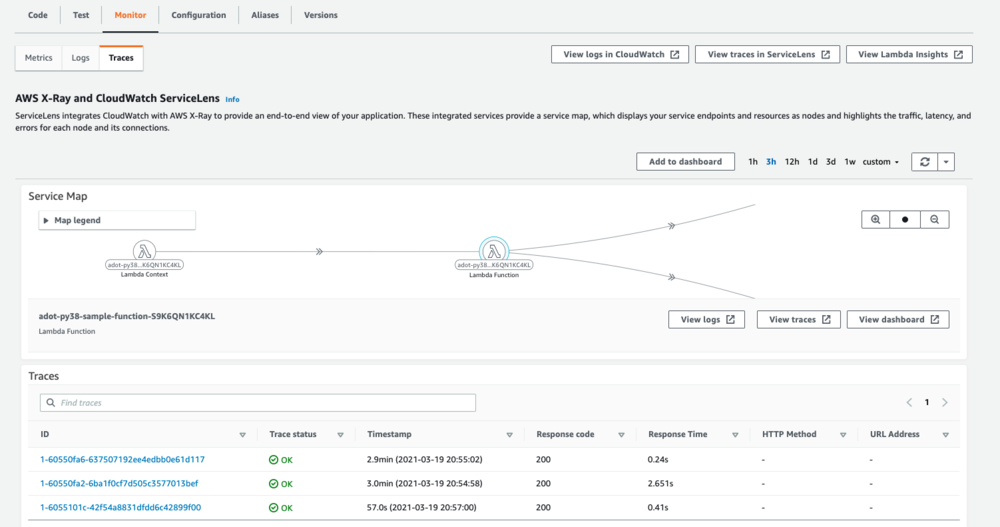
Task: Open View Lambda Insights
Action: pyautogui.click(x=909, y=54)
